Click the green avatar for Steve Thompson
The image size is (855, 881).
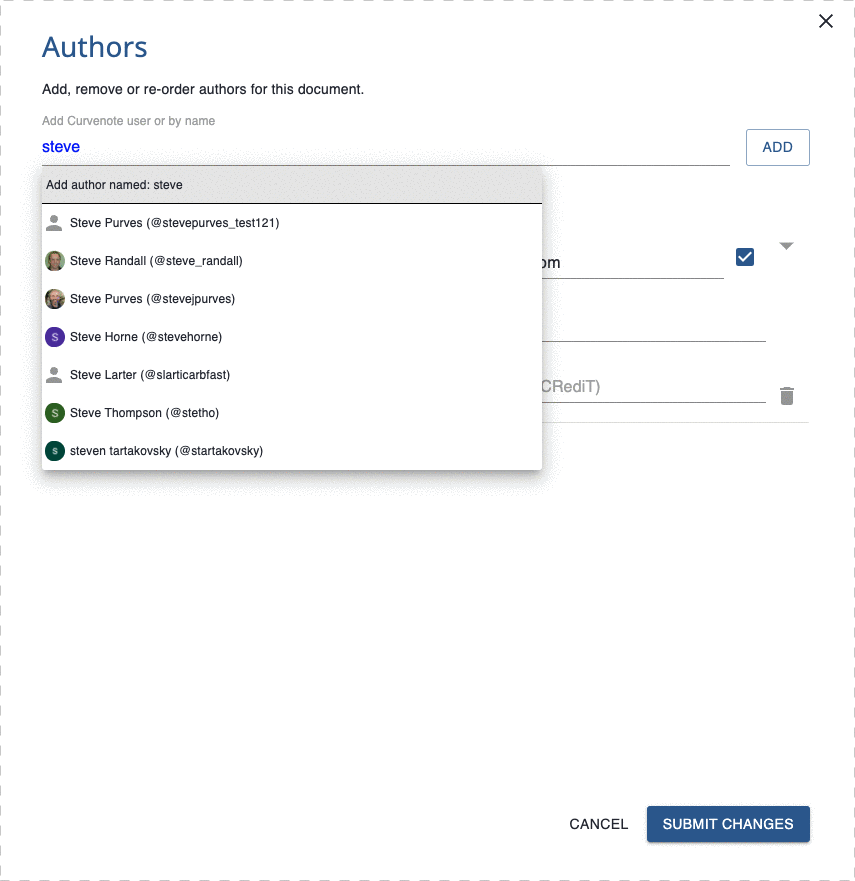(55, 413)
